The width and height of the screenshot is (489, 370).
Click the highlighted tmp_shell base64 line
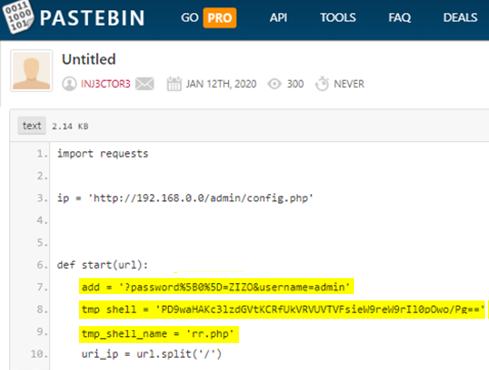(283, 309)
